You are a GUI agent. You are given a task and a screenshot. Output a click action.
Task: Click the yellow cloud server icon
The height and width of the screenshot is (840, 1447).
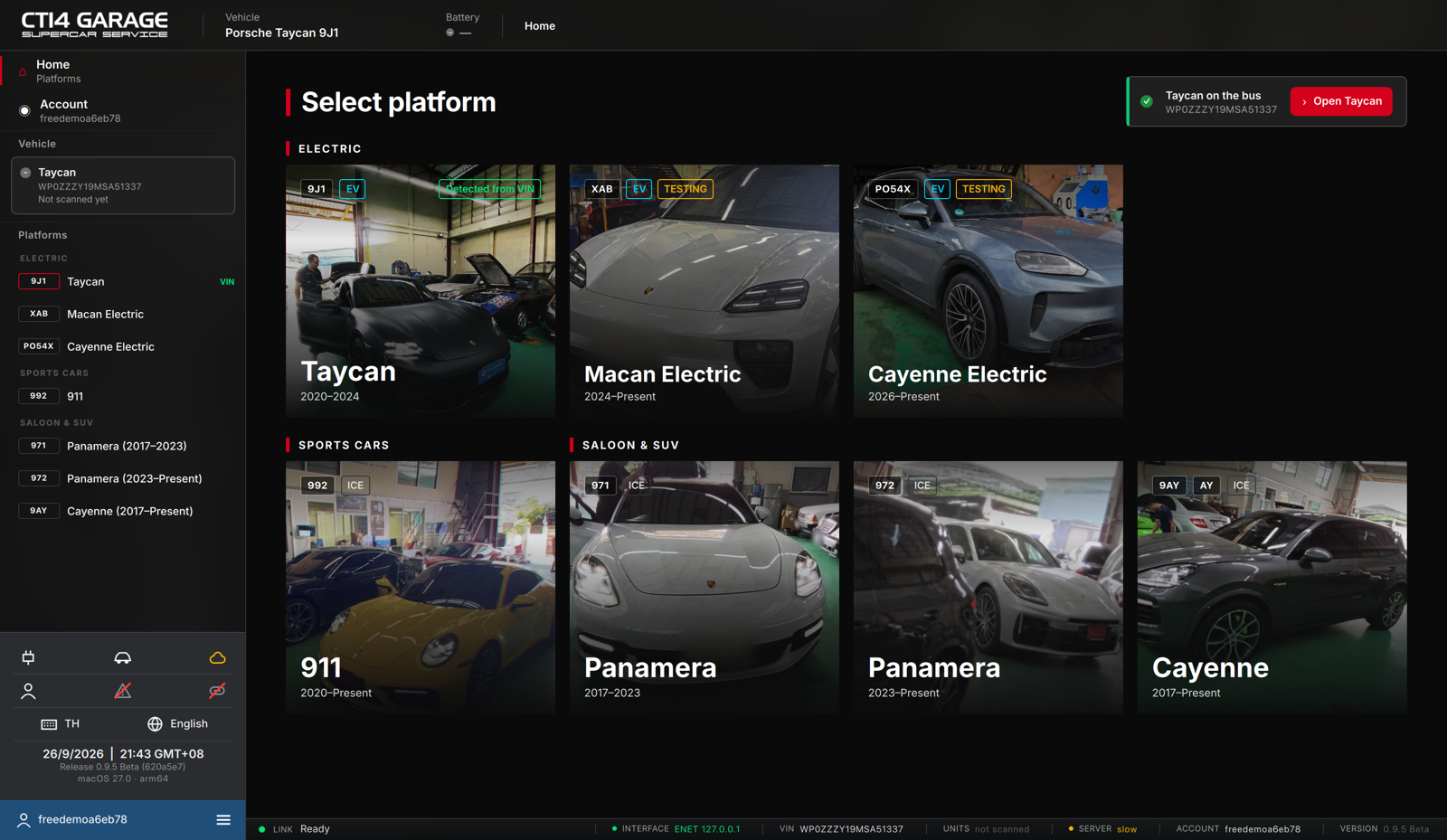pyautogui.click(x=218, y=657)
